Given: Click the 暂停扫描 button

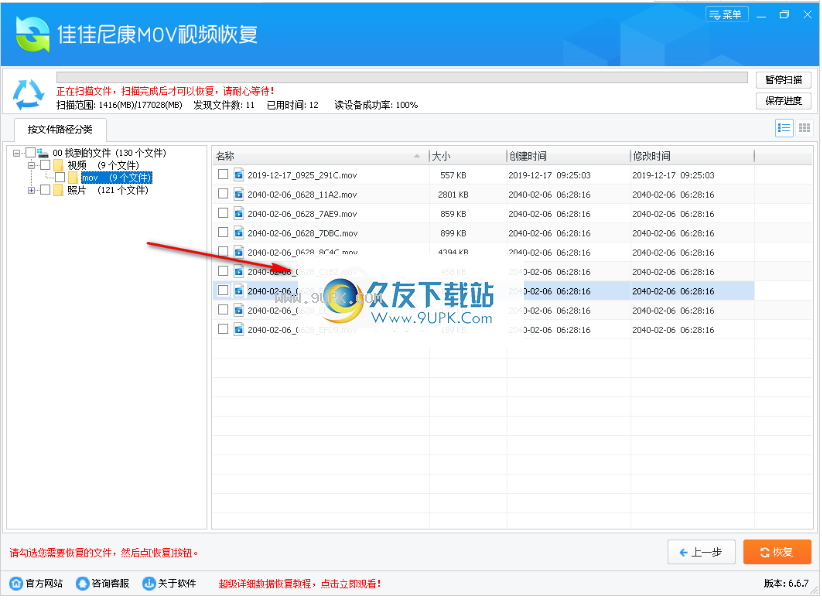Looking at the screenshot, I should 784,80.
